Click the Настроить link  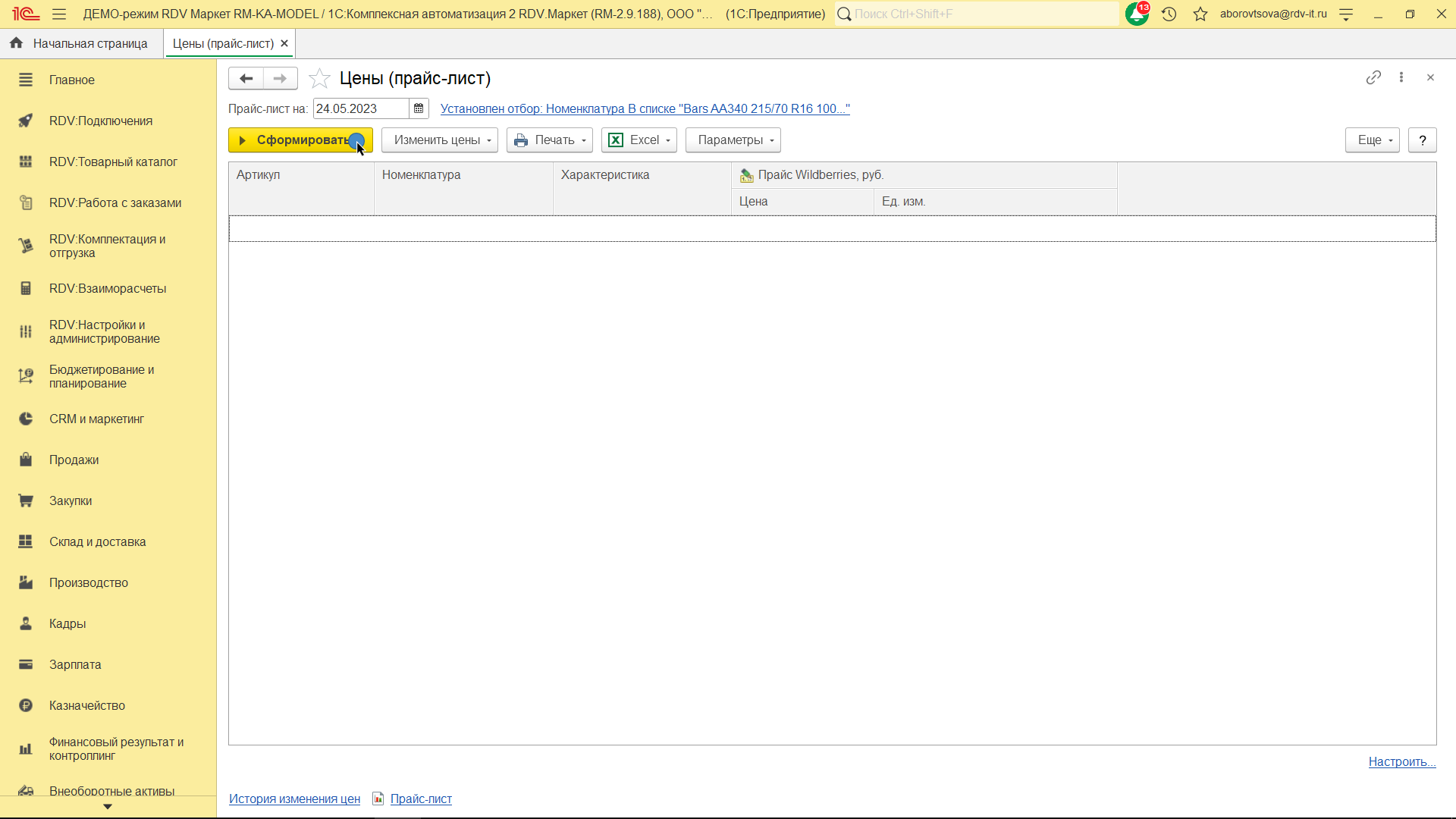1401,761
